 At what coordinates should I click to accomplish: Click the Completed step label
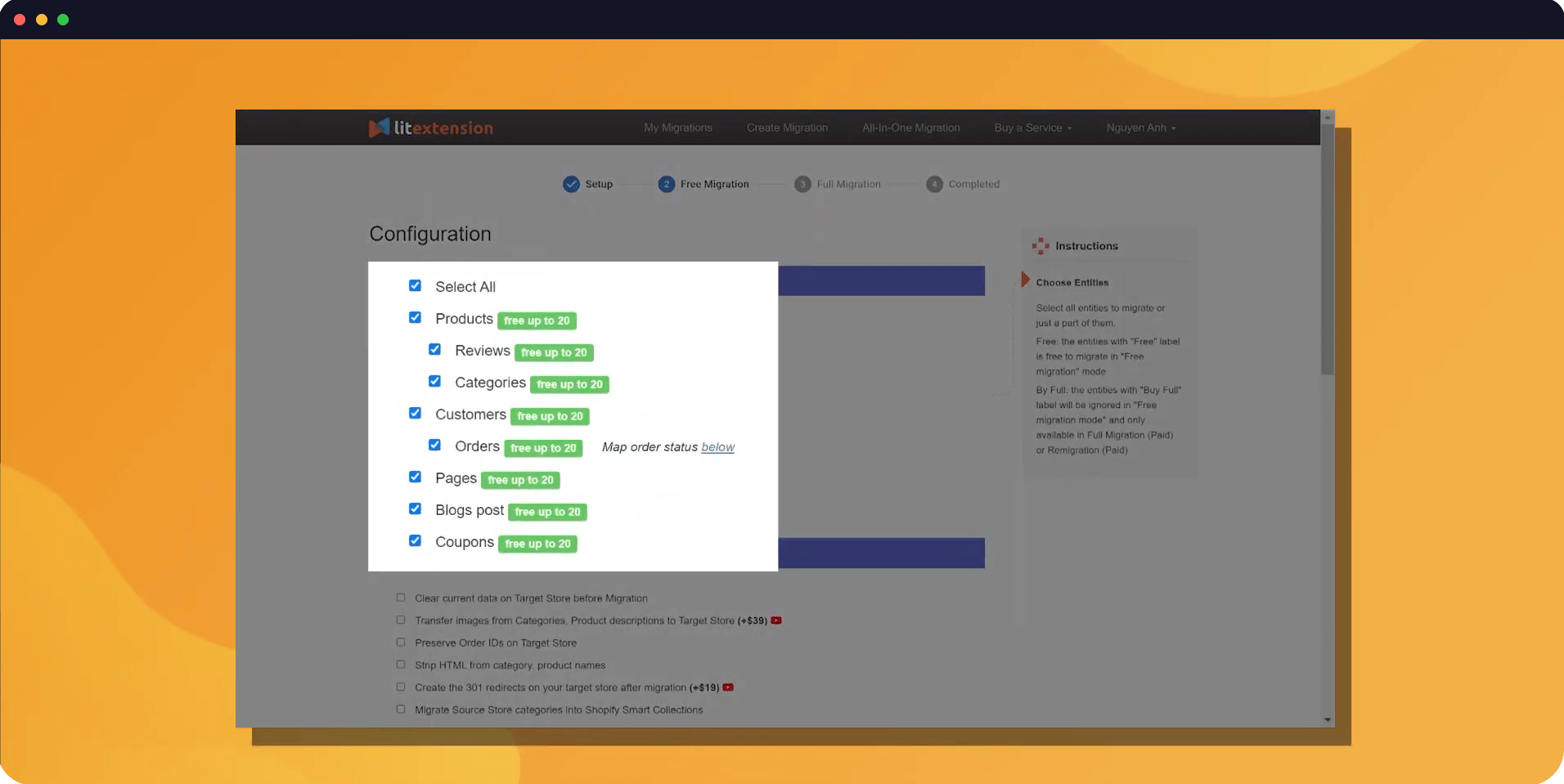tap(974, 184)
